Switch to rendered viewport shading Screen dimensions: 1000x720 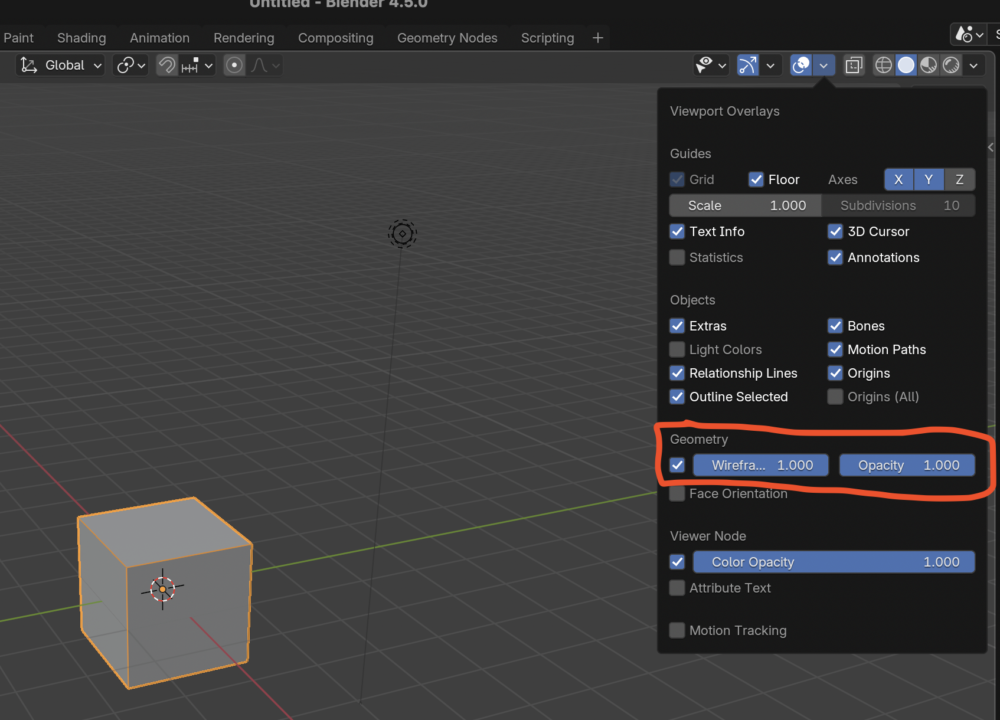(951, 65)
